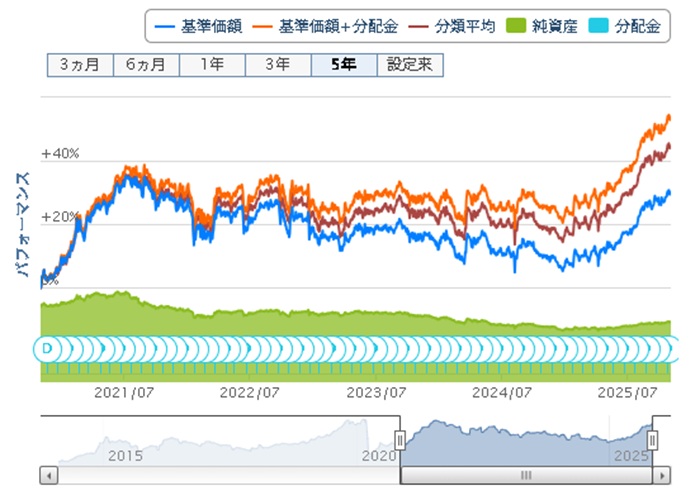The width and height of the screenshot is (700, 500).
Task: Click the scrollbar right arrow button
Action: [661, 473]
